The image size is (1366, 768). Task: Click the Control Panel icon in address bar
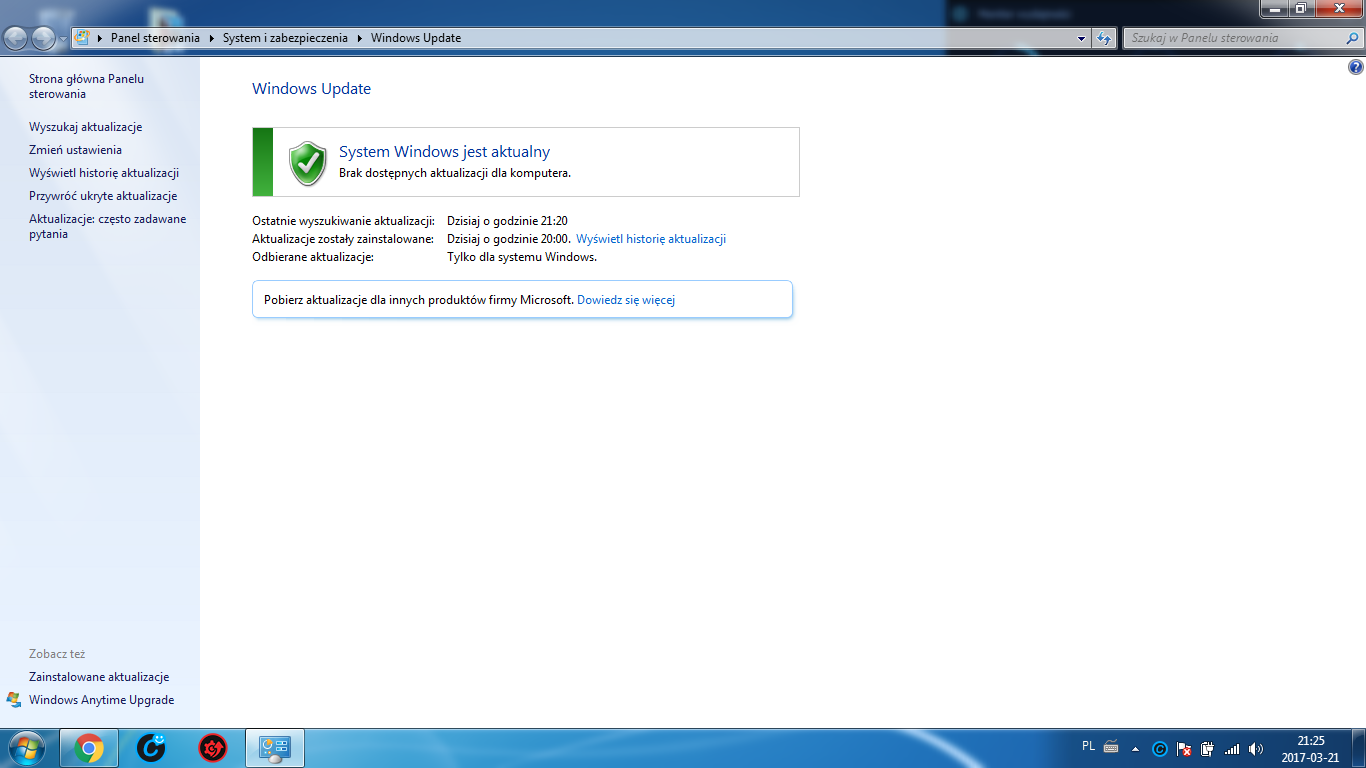pyautogui.click(x=82, y=38)
